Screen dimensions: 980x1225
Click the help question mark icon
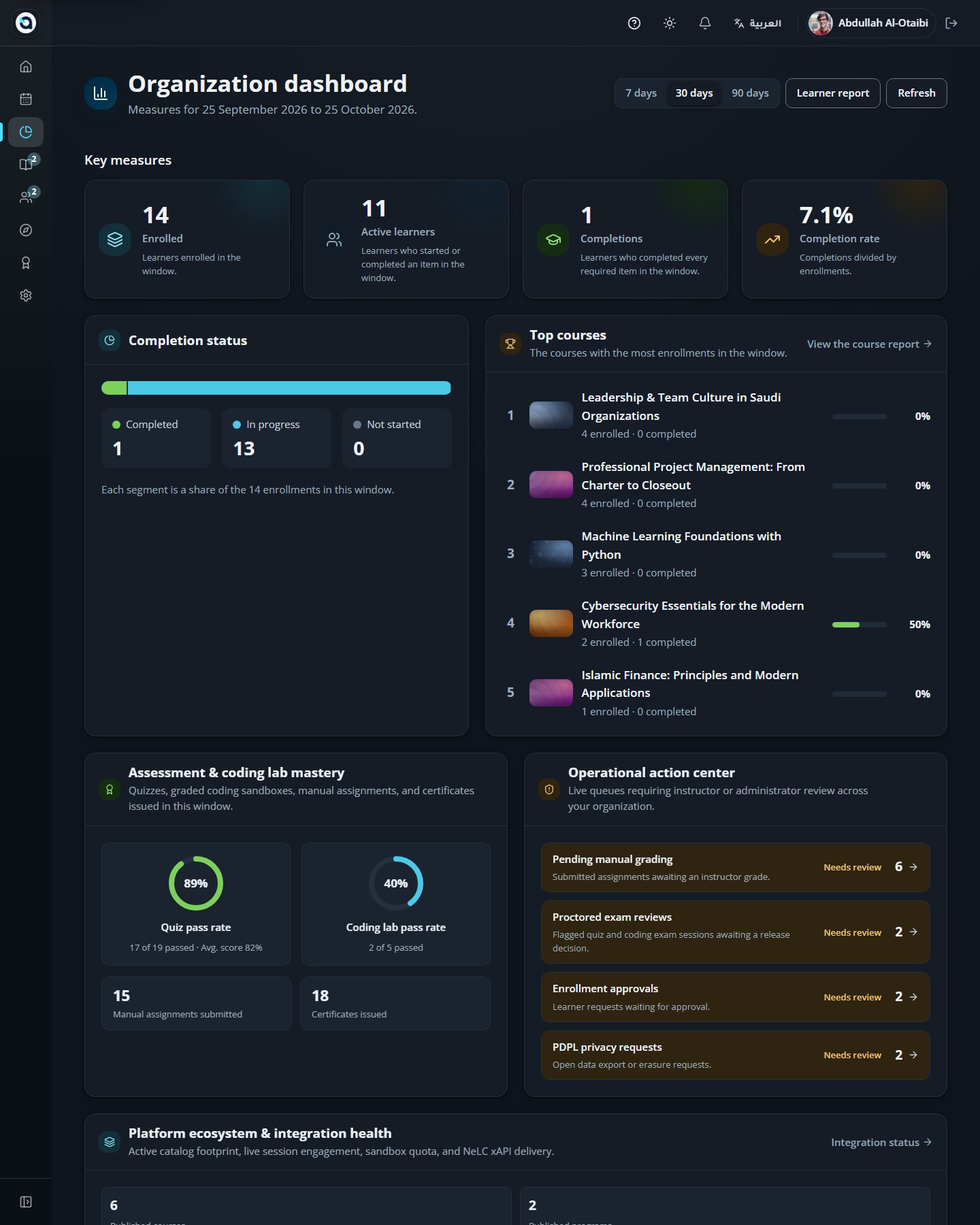coord(634,23)
